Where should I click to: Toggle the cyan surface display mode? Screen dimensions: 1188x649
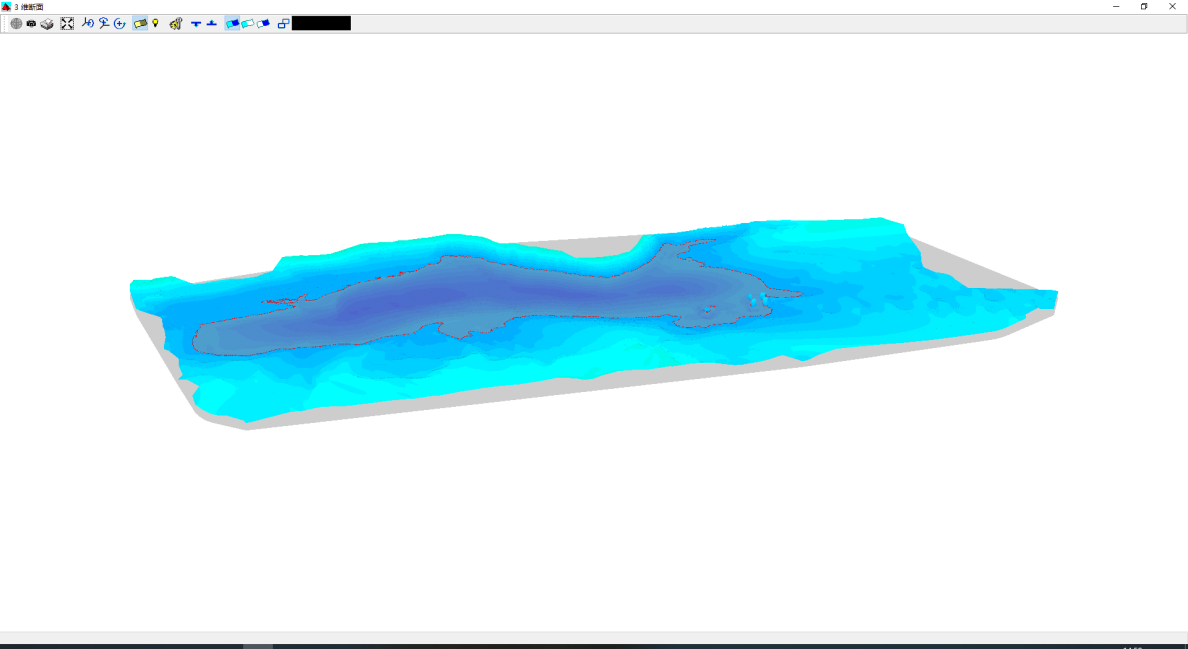pyautogui.click(x=247, y=23)
